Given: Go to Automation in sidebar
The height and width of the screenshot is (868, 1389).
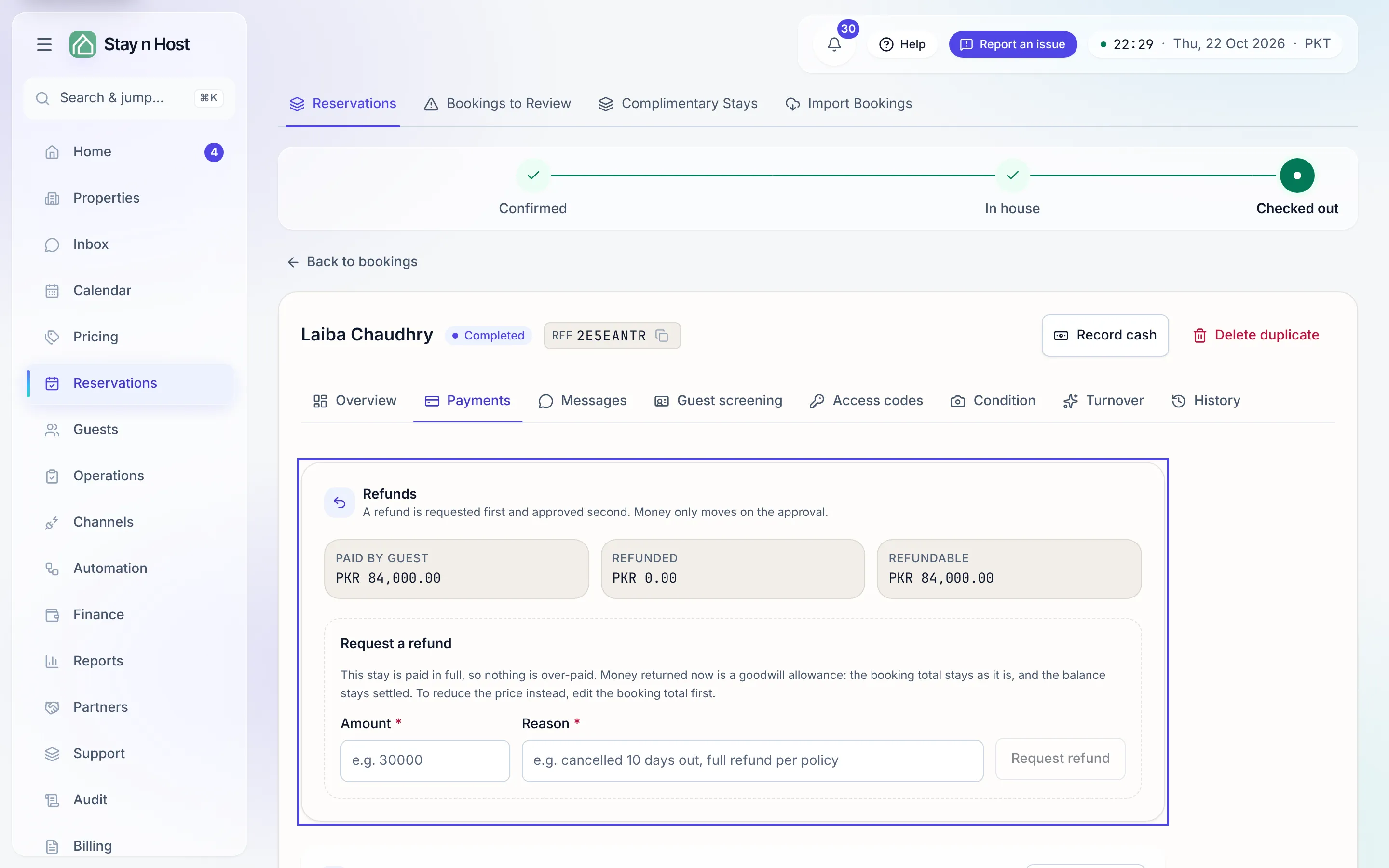Looking at the screenshot, I should 130,569.
